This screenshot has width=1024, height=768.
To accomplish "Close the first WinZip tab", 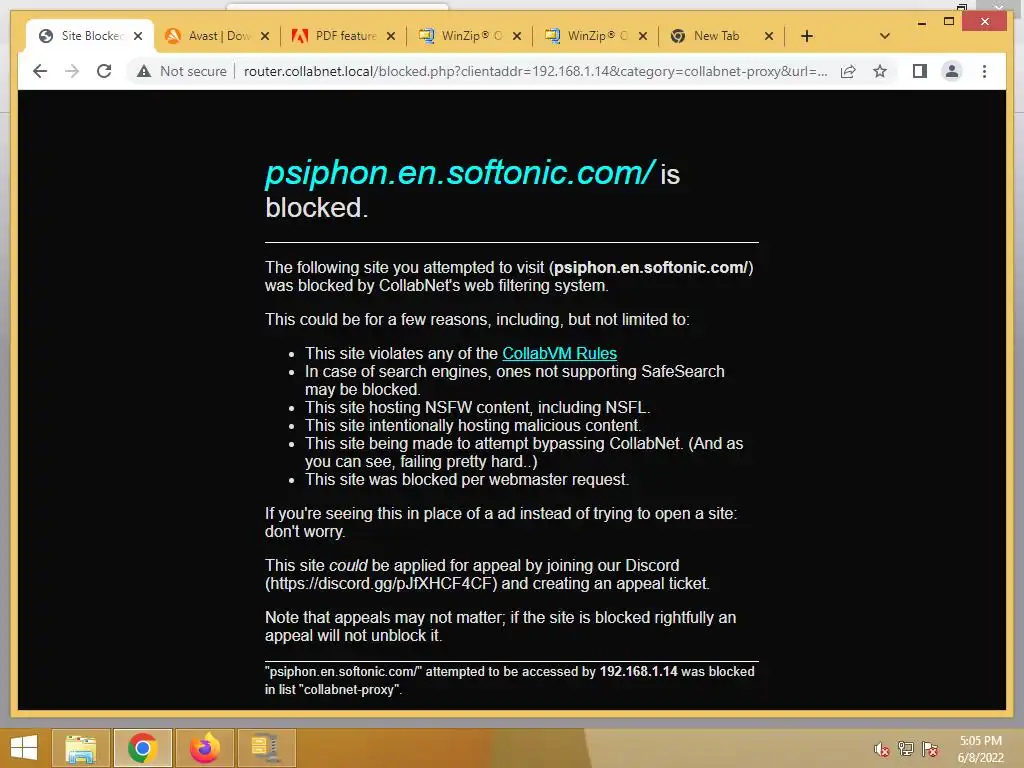I will point(517,36).
